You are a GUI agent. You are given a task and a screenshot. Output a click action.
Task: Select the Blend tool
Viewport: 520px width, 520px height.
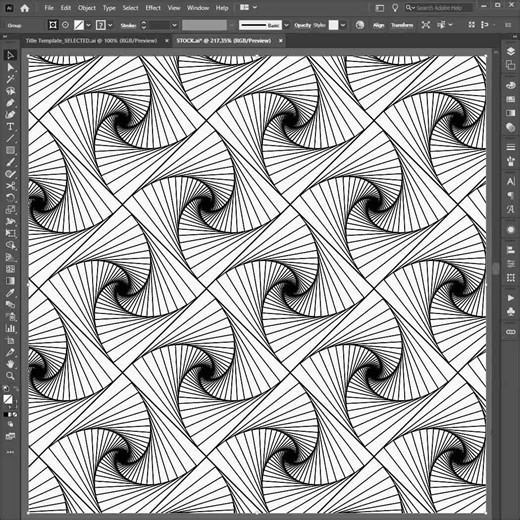[10, 304]
